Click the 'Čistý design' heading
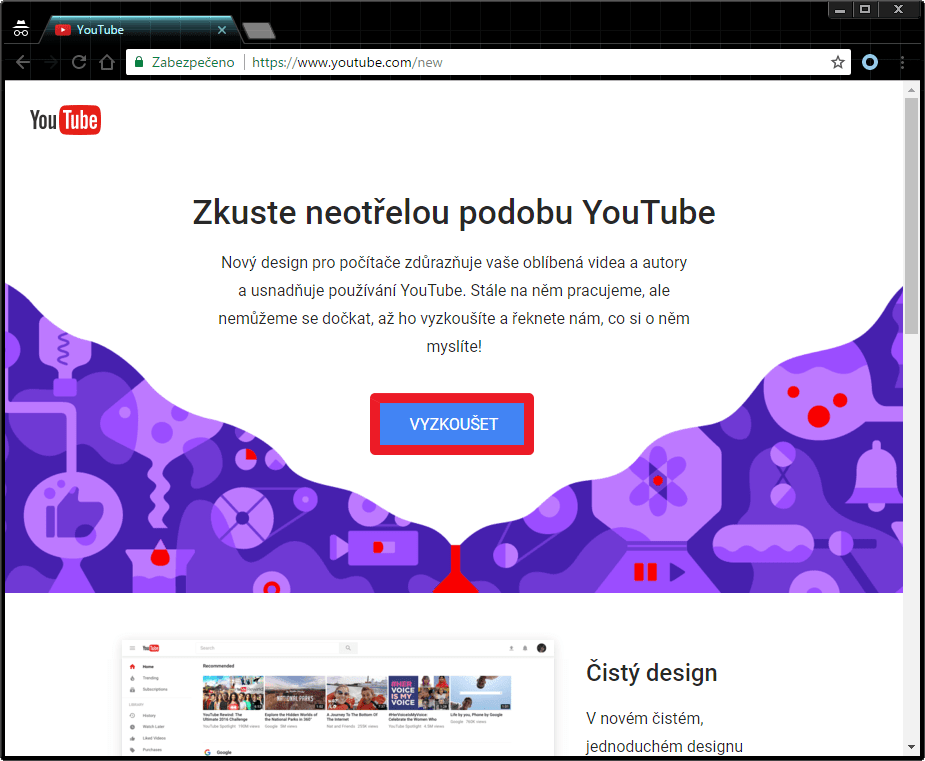The image size is (925, 761). tap(651, 673)
